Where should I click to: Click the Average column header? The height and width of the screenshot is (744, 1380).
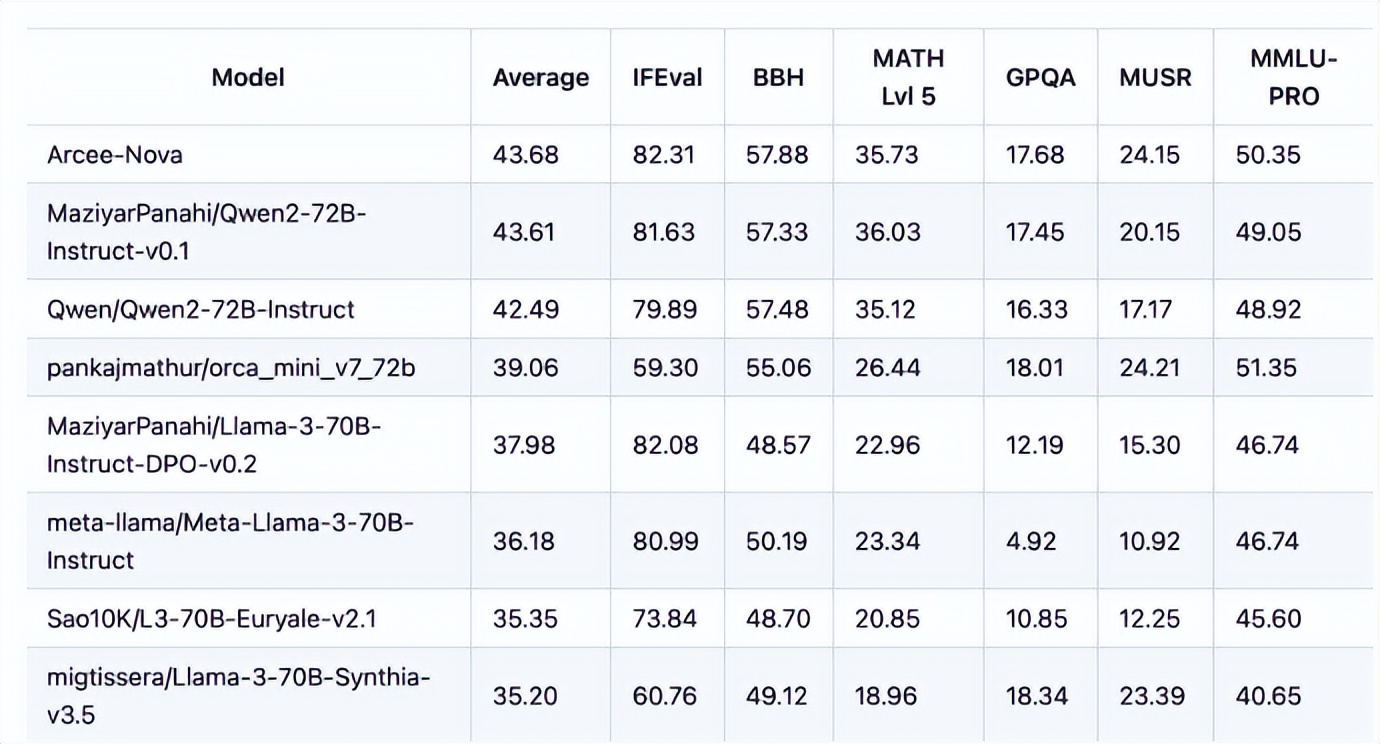(540, 78)
